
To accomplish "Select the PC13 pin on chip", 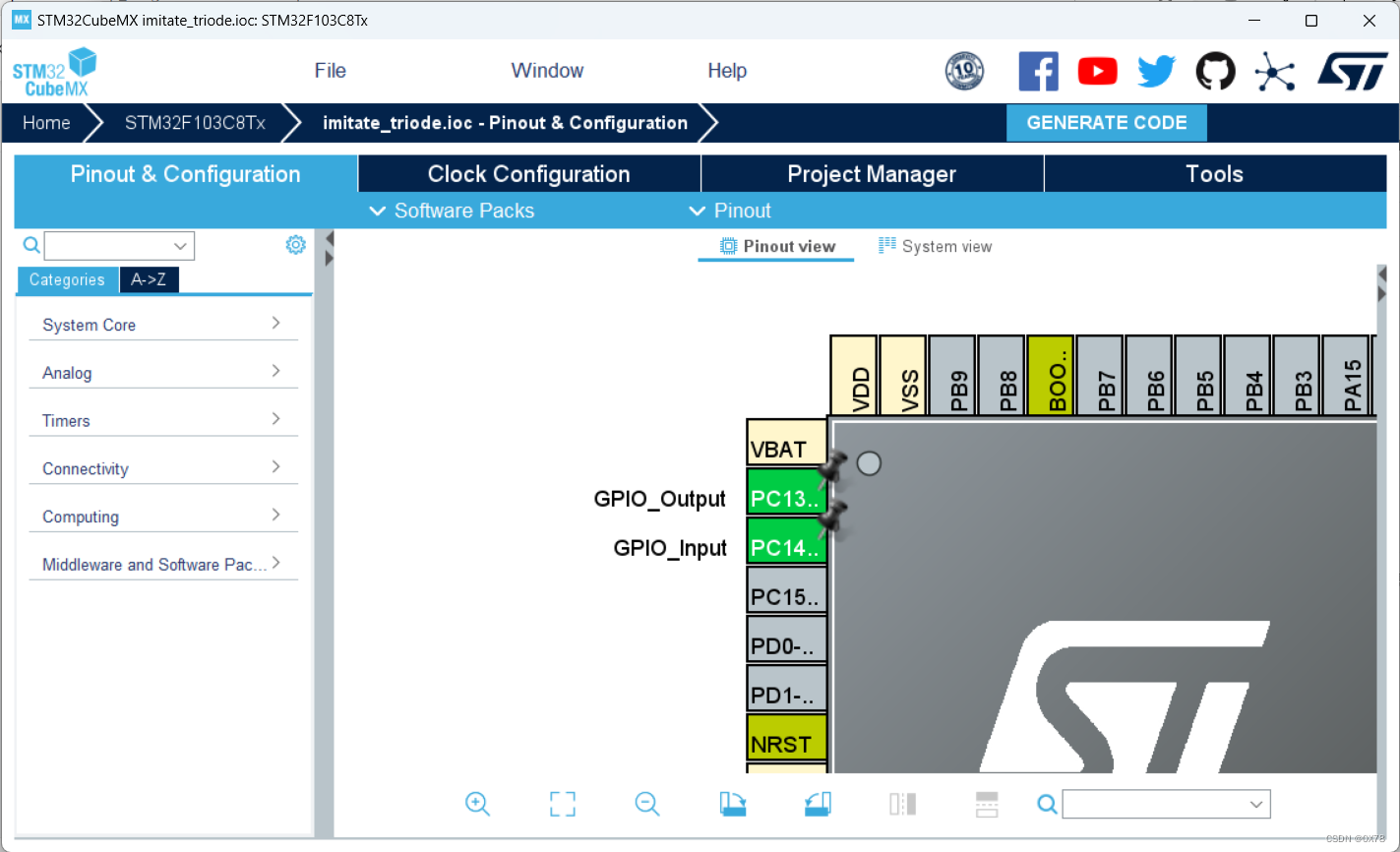I will pos(786,492).
